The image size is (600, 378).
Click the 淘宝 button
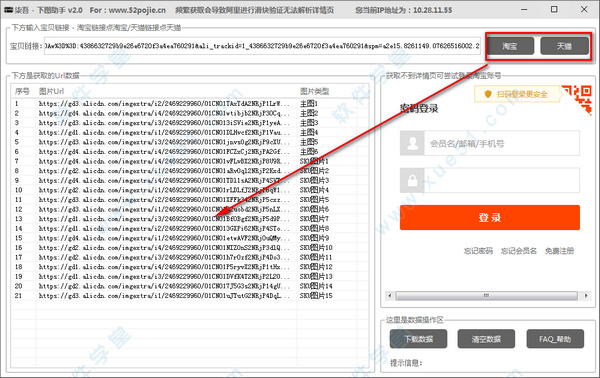(510, 46)
